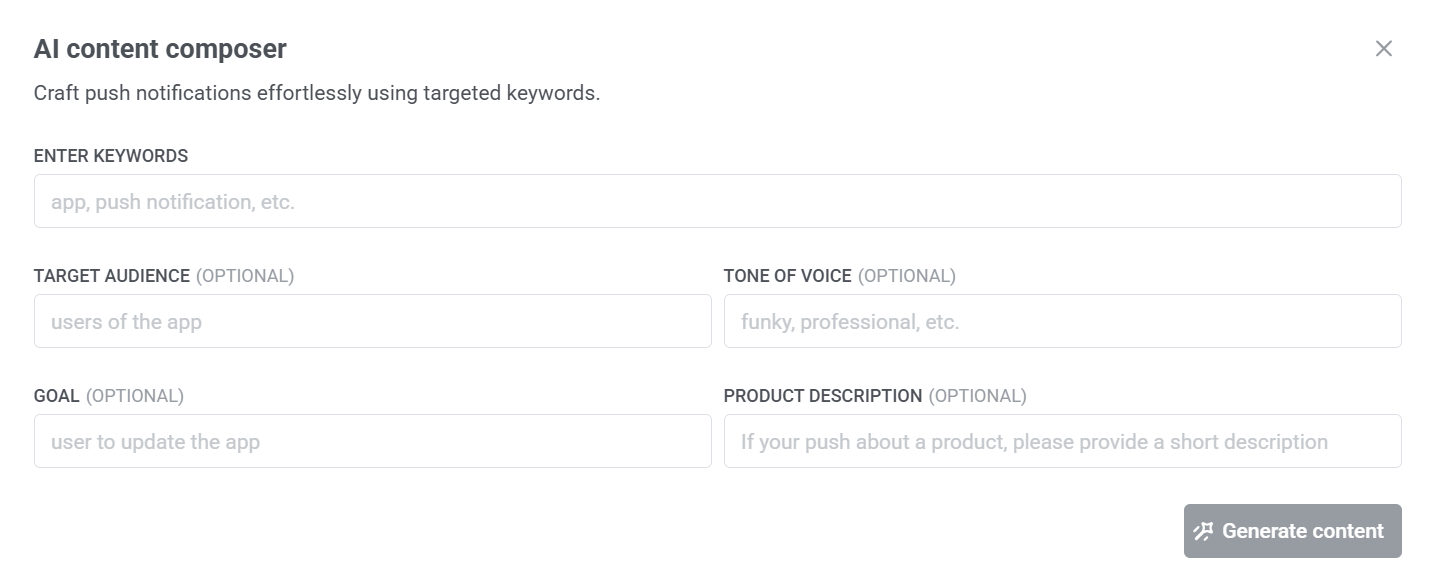Click the magic wand icon on Generate button
The image size is (1435, 582).
[x=1203, y=531]
